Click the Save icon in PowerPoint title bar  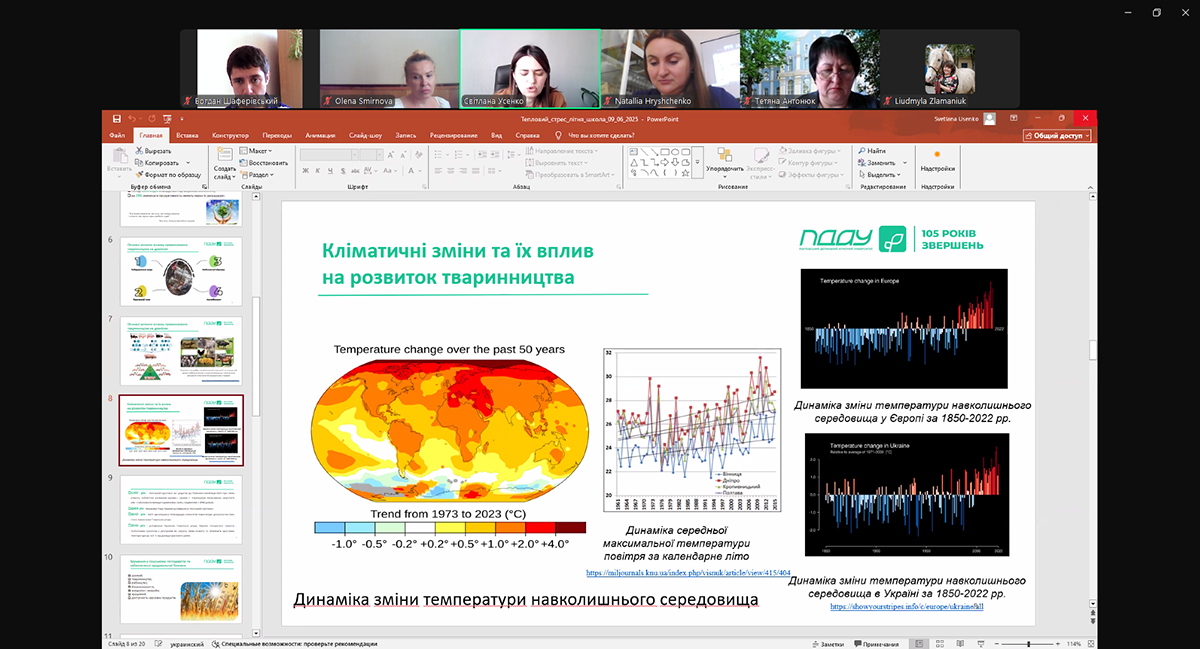tap(117, 119)
